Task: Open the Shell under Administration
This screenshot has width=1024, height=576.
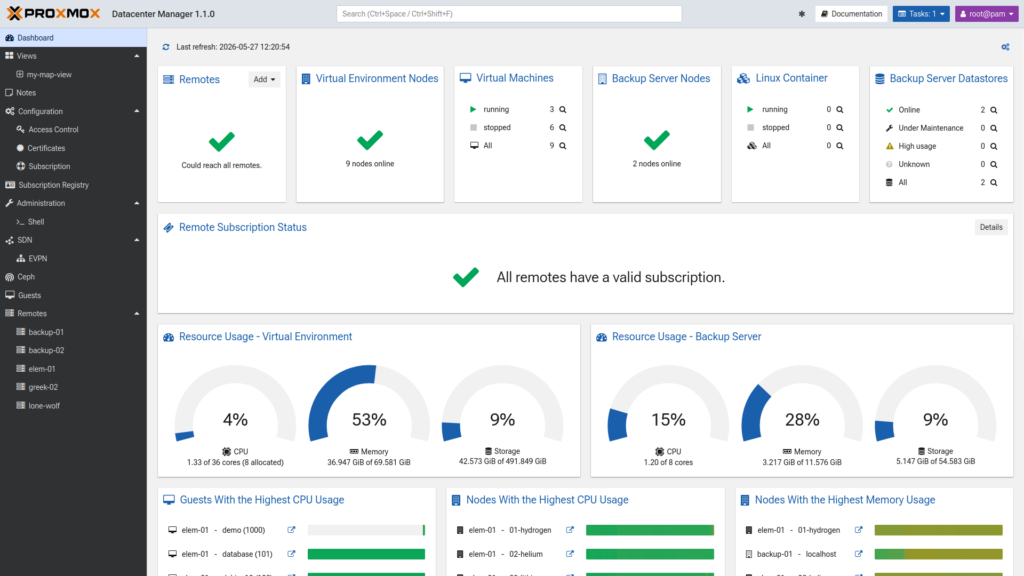Action: (x=73, y=221)
